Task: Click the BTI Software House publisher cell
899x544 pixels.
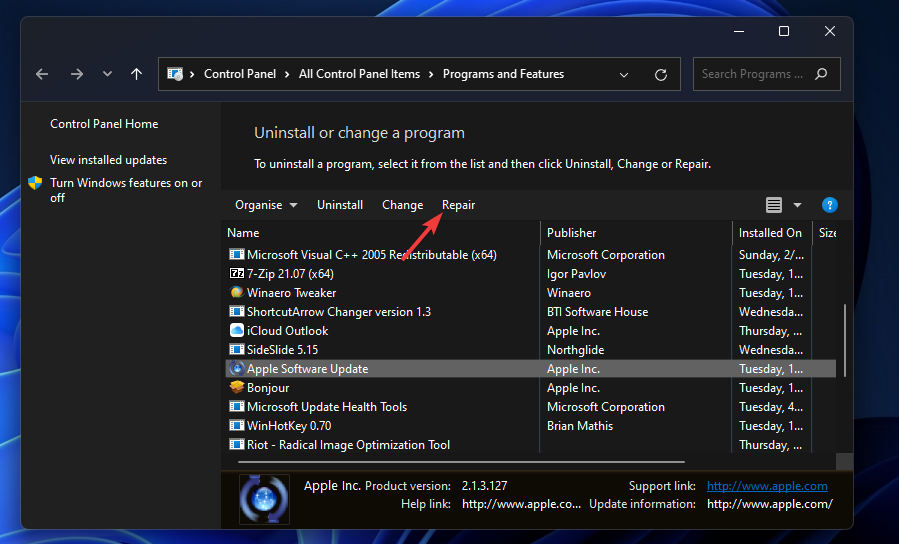Action: pos(597,312)
